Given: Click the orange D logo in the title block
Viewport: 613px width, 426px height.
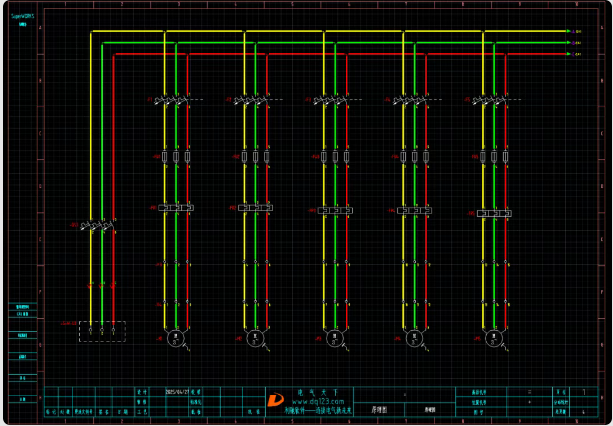Looking at the screenshot, I should pyautogui.click(x=274, y=399).
